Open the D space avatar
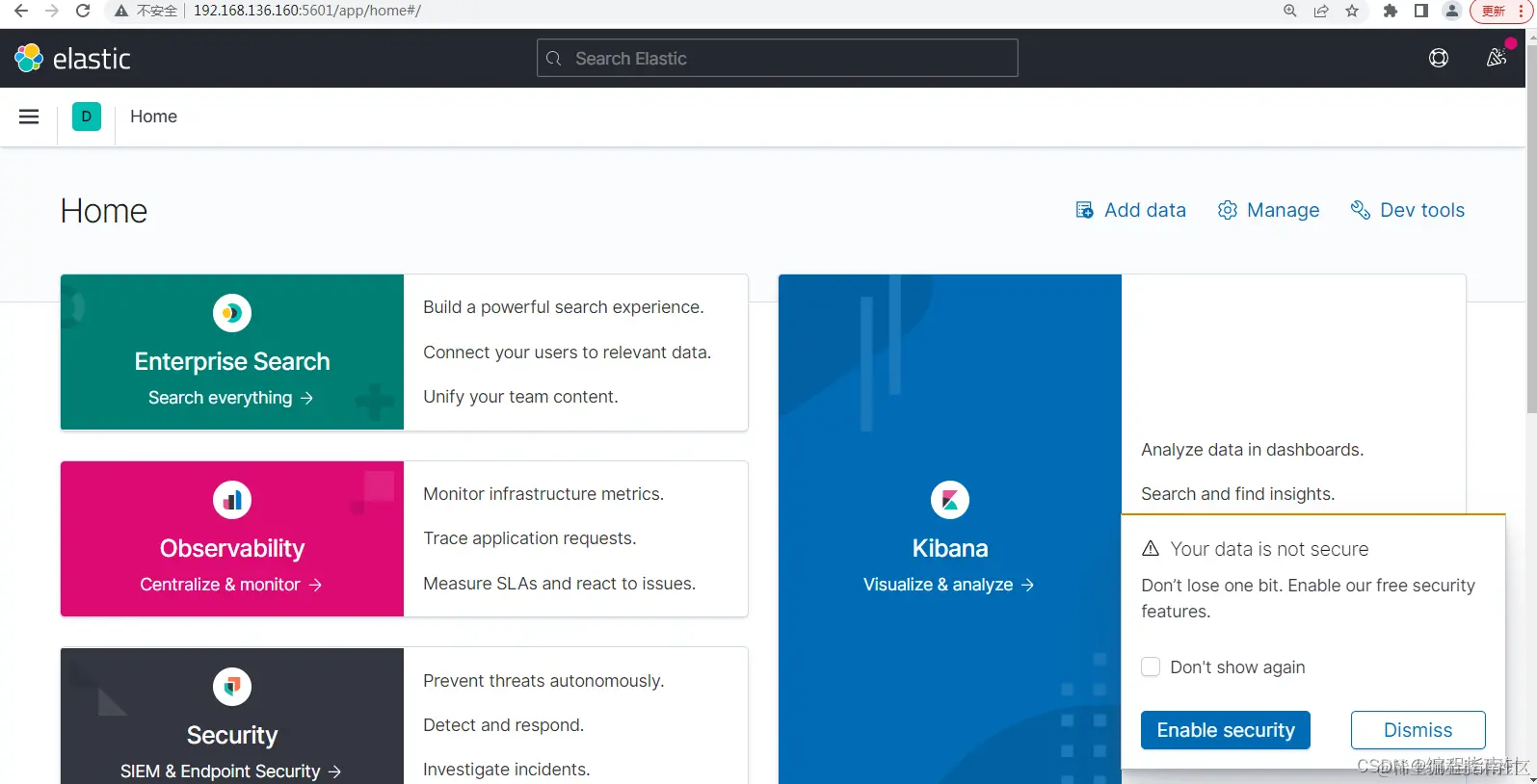Image resolution: width=1537 pixels, height=784 pixels. tap(87, 117)
